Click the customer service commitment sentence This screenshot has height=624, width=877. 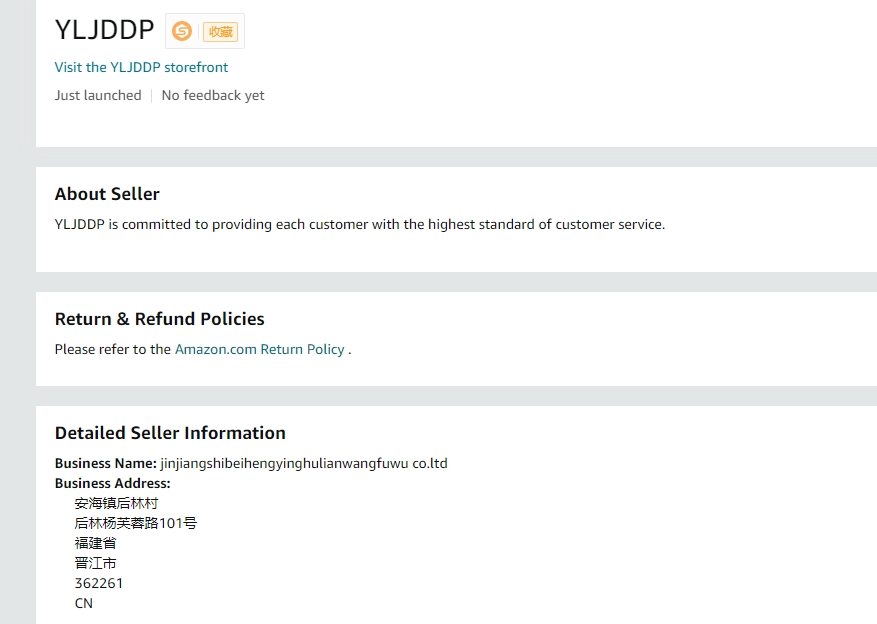tap(360, 224)
